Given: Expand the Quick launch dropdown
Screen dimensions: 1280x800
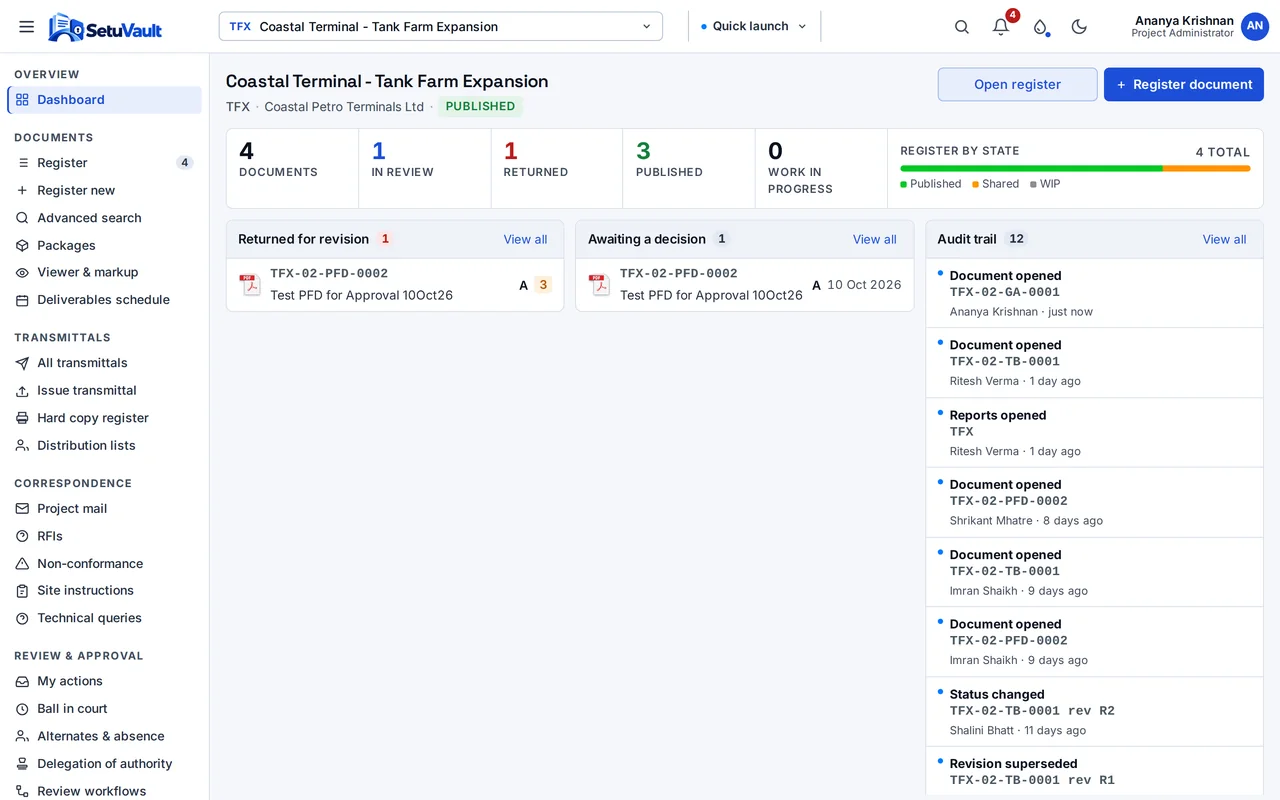Looking at the screenshot, I should pyautogui.click(x=754, y=27).
